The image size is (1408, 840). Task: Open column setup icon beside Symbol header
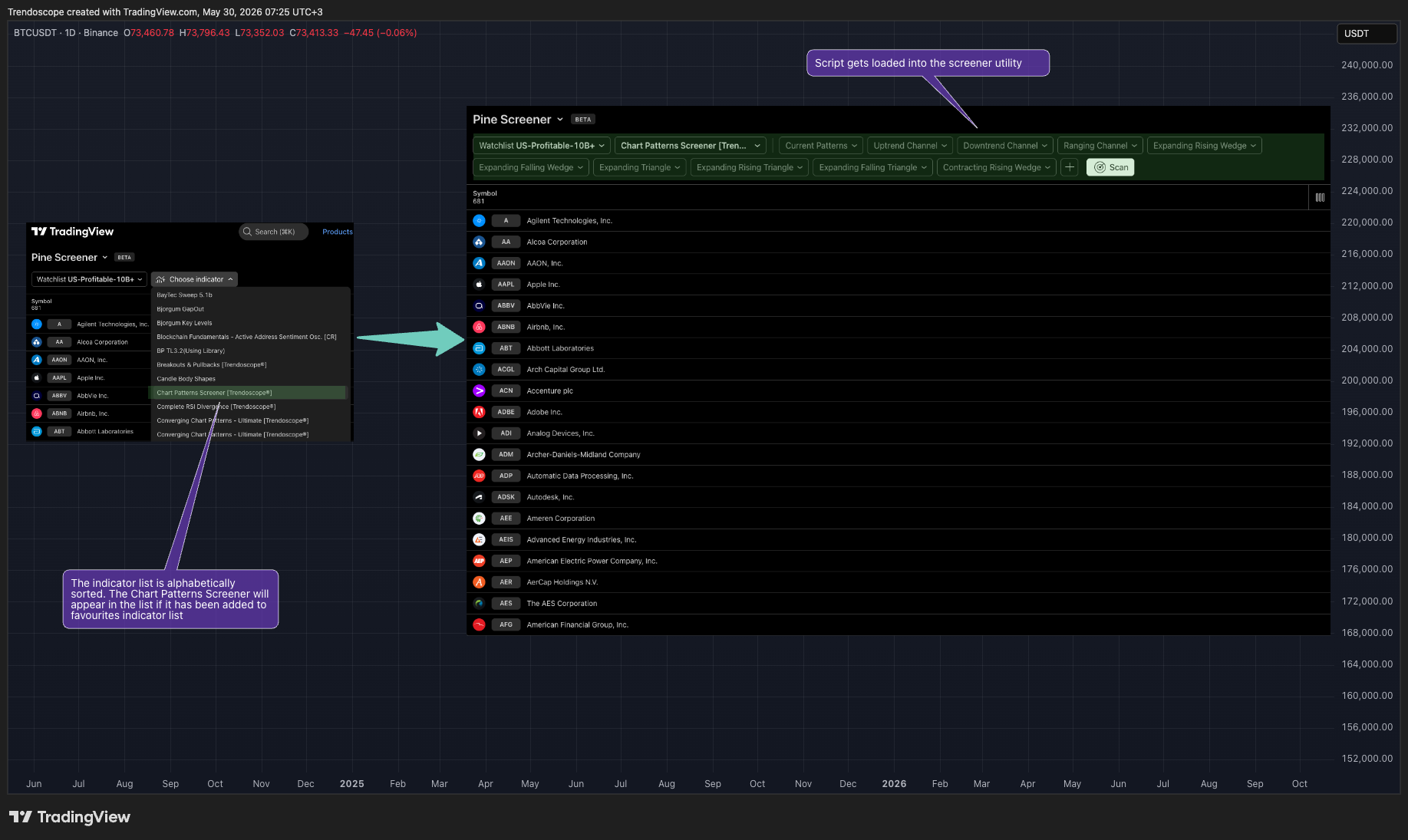click(x=1320, y=197)
